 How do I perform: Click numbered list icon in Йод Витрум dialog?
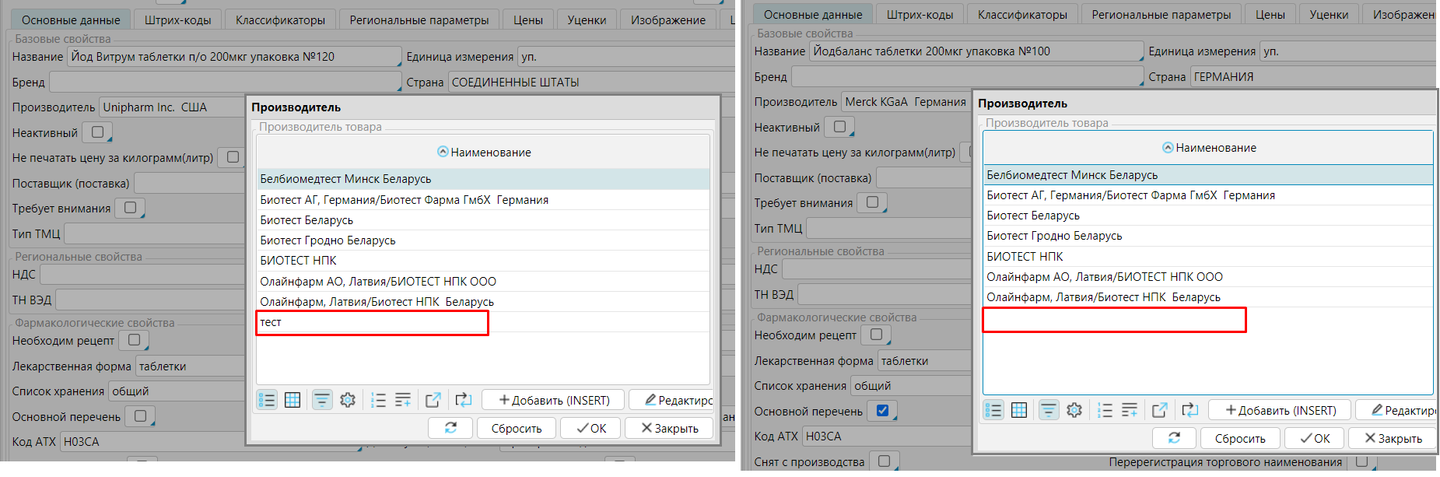click(378, 400)
